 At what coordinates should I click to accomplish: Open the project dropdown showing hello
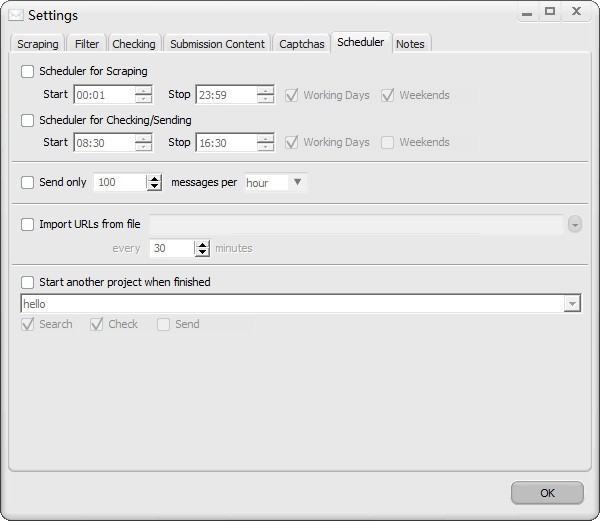click(x=572, y=304)
